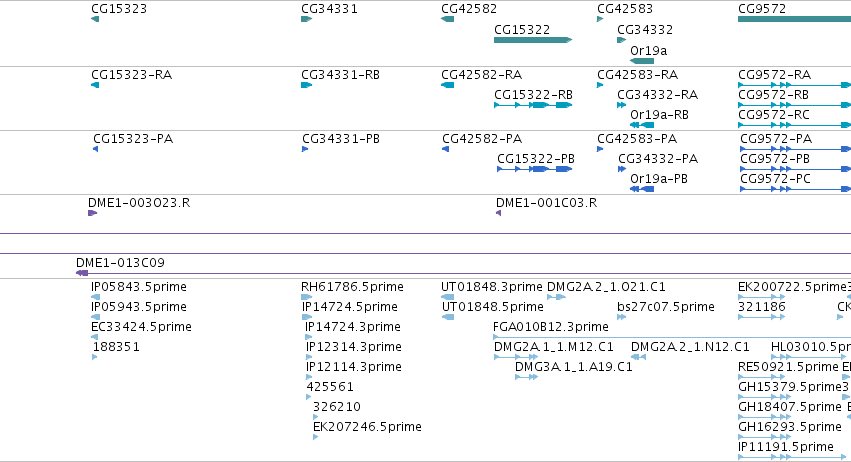This screenshot has height=462, width=851.
Task: Select transcript CG15323-RA
Action: pyautogui.click(x=131, y=75)
